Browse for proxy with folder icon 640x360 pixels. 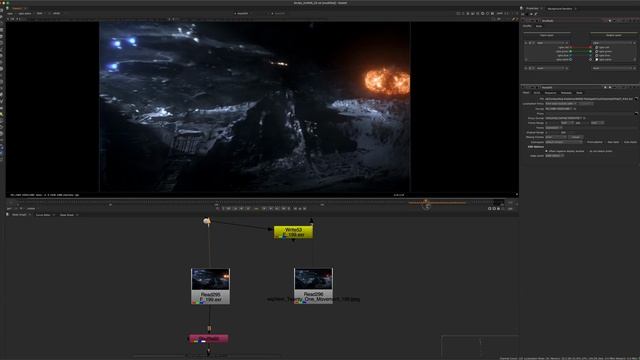click(636, 113)
